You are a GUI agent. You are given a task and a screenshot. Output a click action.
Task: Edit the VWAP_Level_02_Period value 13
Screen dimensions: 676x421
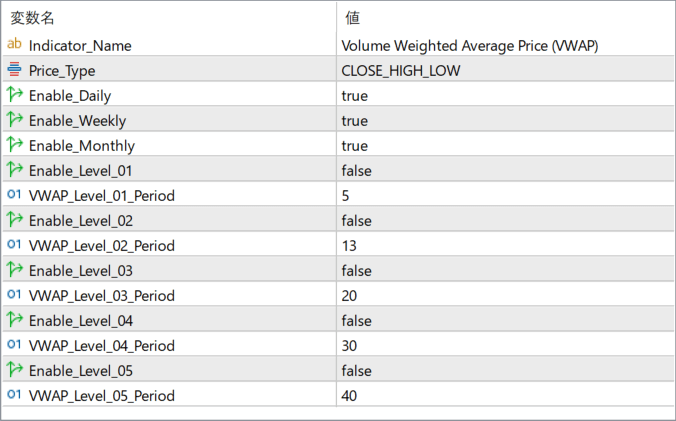click(350, 246)
